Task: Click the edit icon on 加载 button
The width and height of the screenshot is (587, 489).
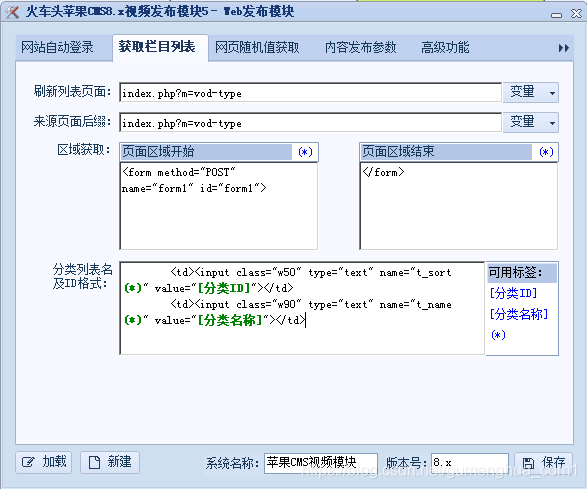Action: point(28,462)
